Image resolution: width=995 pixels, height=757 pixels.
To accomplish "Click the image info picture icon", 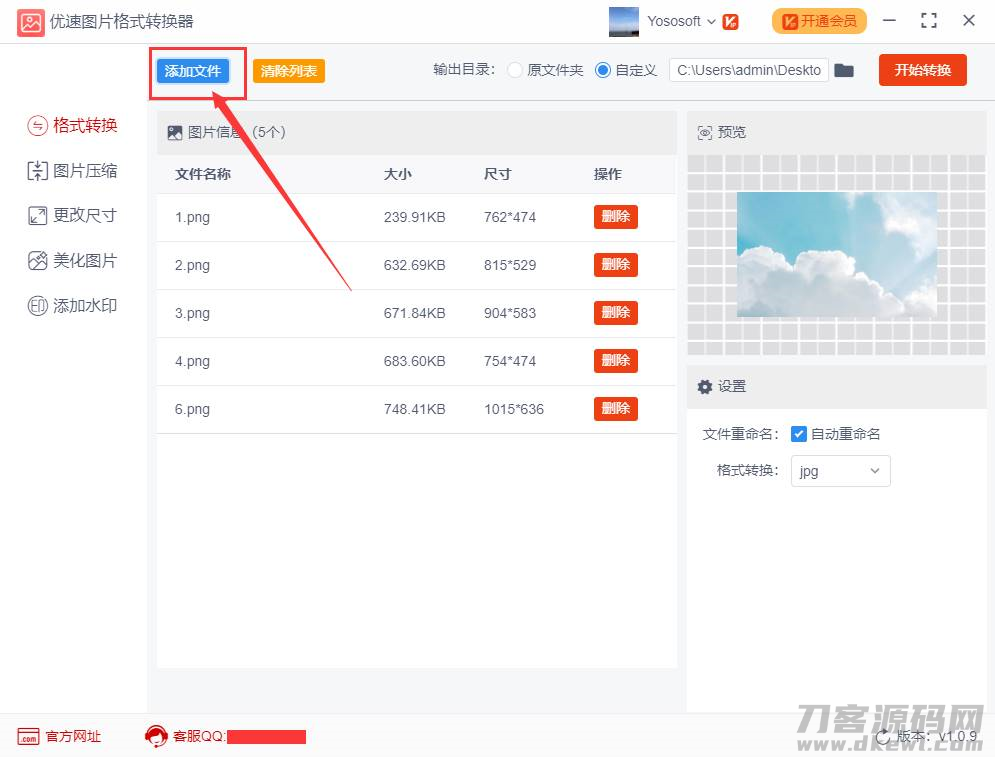I will pyautogui.click(x=175, y=133).
